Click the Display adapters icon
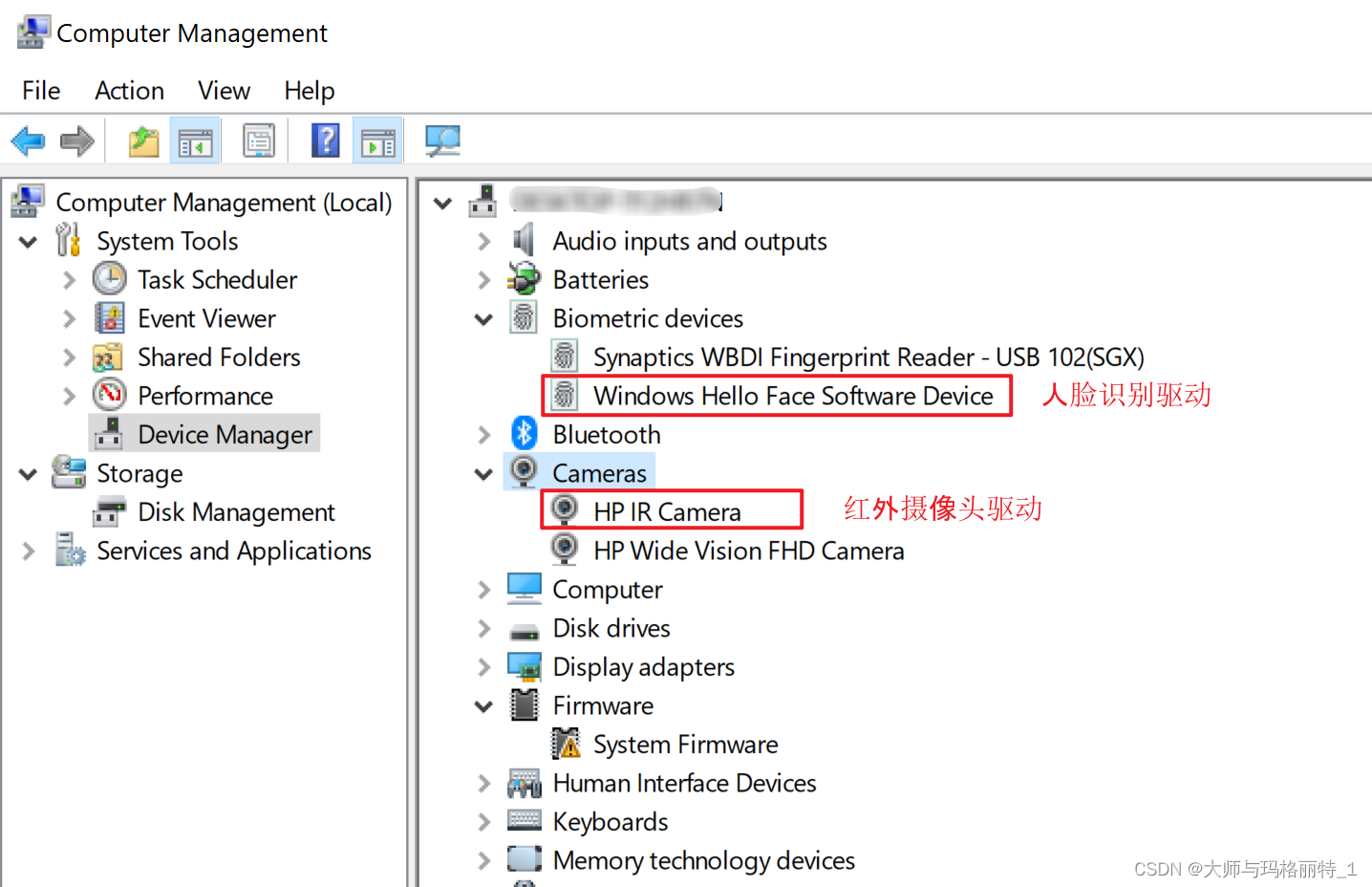This screenshot has height=887, width=1372. click(525, 666)
